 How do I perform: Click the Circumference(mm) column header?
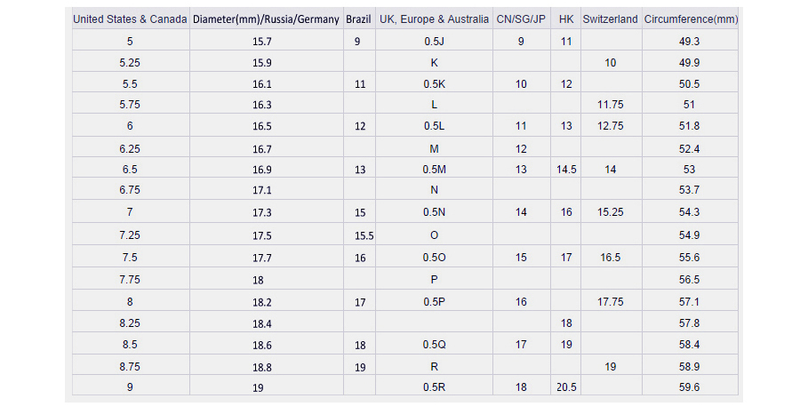click(688, 19)
